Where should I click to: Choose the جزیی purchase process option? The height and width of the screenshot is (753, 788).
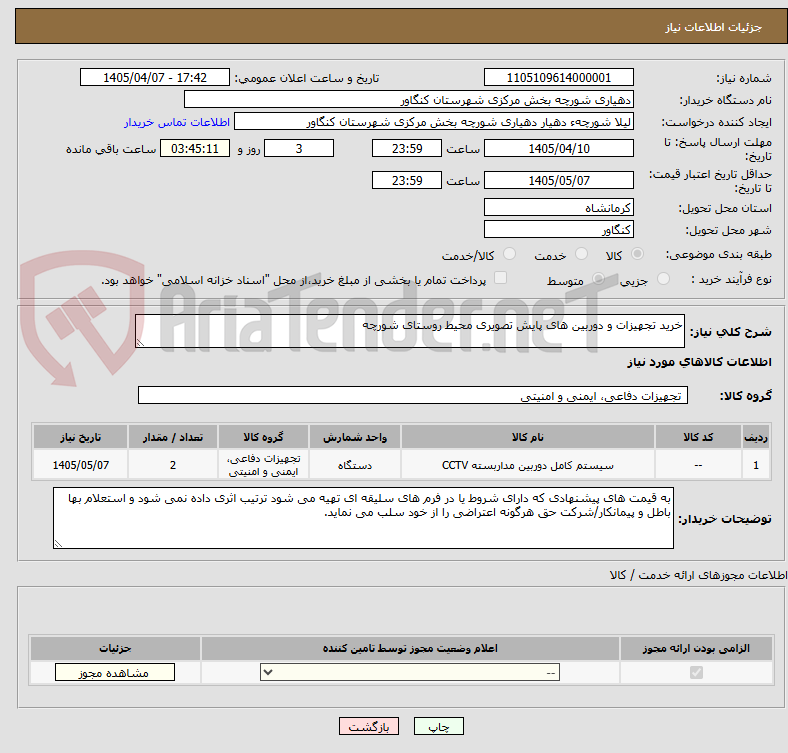point(663,278)
